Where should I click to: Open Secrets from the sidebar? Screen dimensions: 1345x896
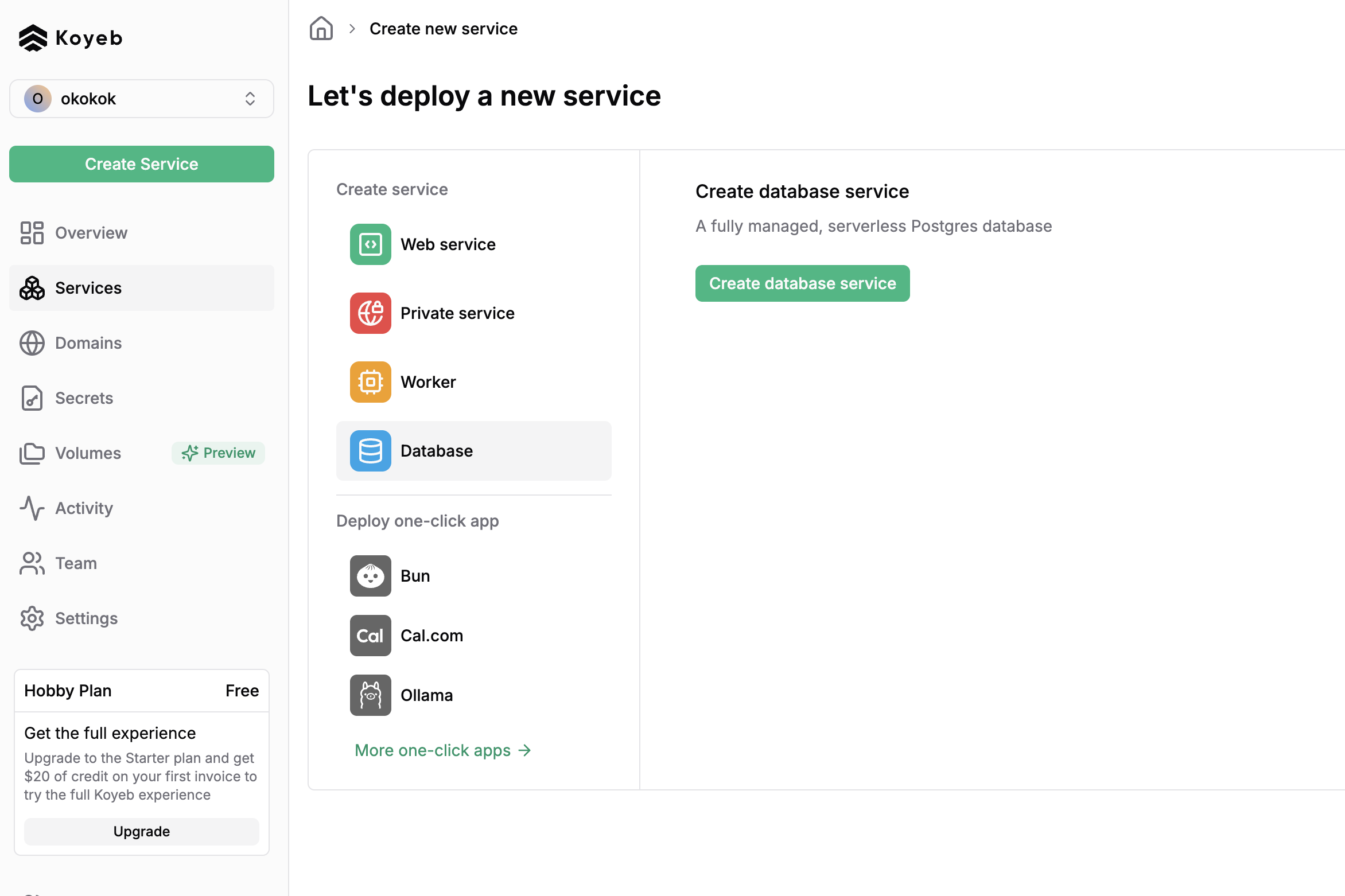tap(84, 398)
